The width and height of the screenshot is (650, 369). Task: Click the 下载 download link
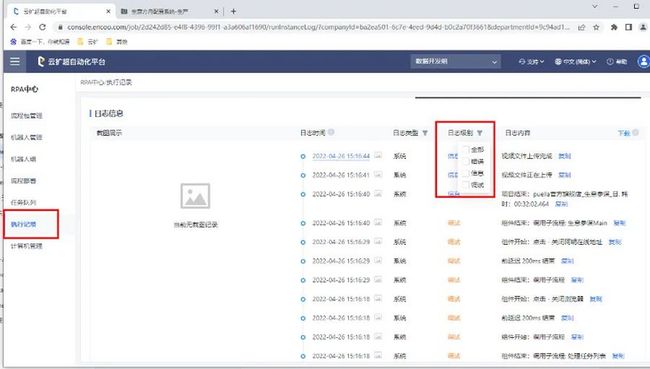(624, 133)
